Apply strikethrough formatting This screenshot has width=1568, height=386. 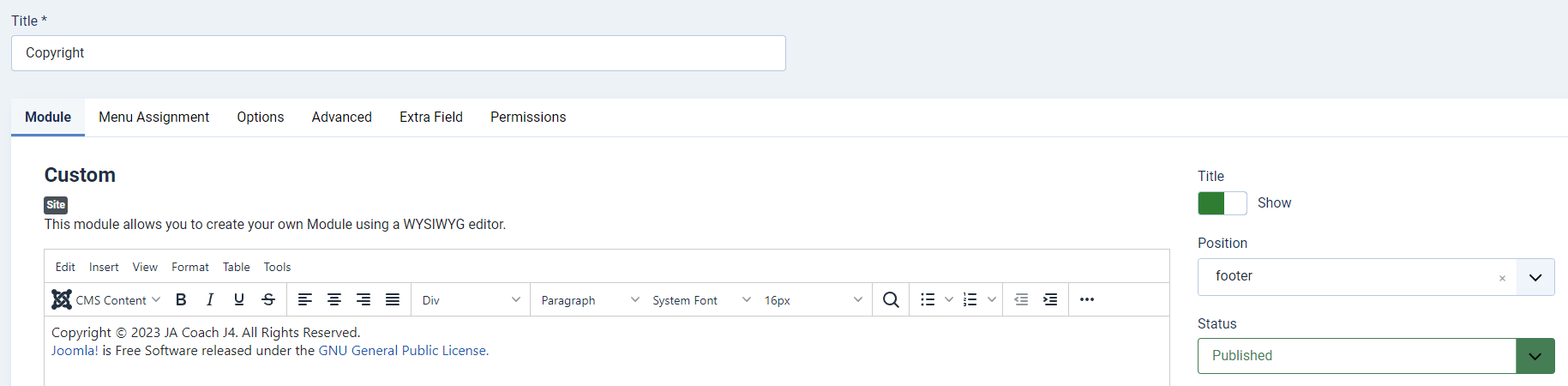pyautogui.click(x=268, y=299)
